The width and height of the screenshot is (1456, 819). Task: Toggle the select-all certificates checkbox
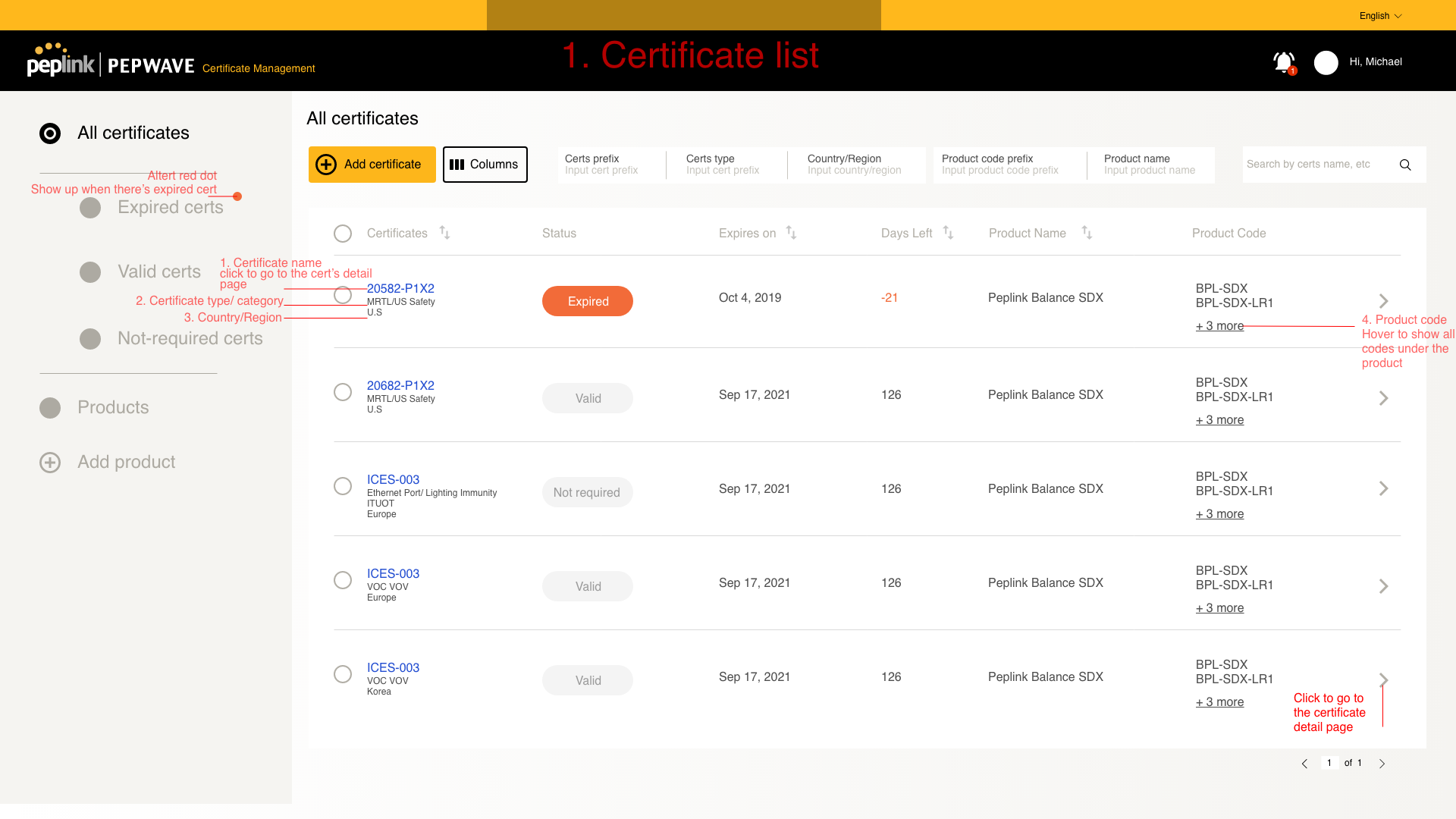(343, 234)
